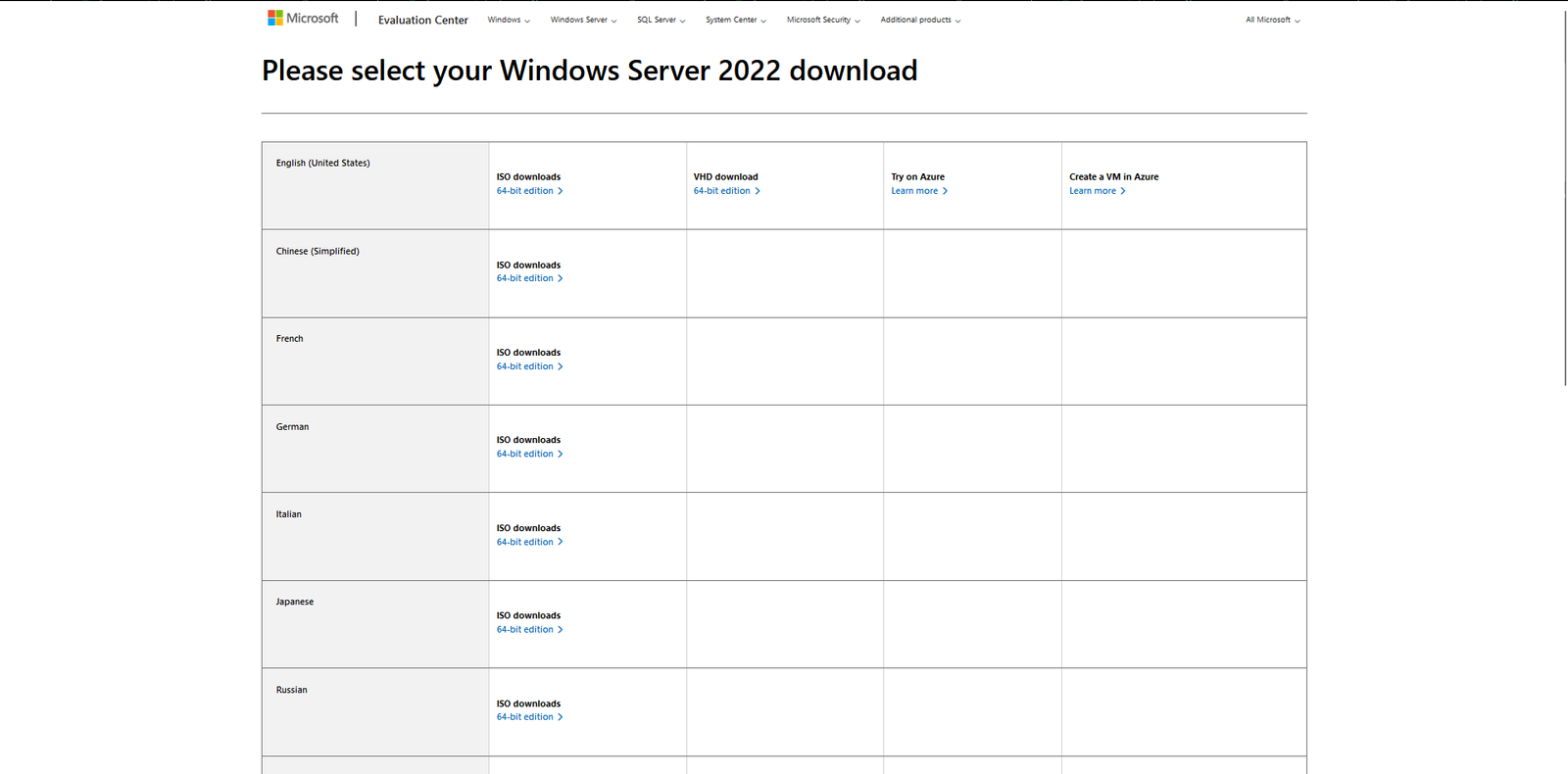The width and height of the screenshot is (1568, 774).
Task: Expand the Additional products menu
Action: [x=920, y=20]
